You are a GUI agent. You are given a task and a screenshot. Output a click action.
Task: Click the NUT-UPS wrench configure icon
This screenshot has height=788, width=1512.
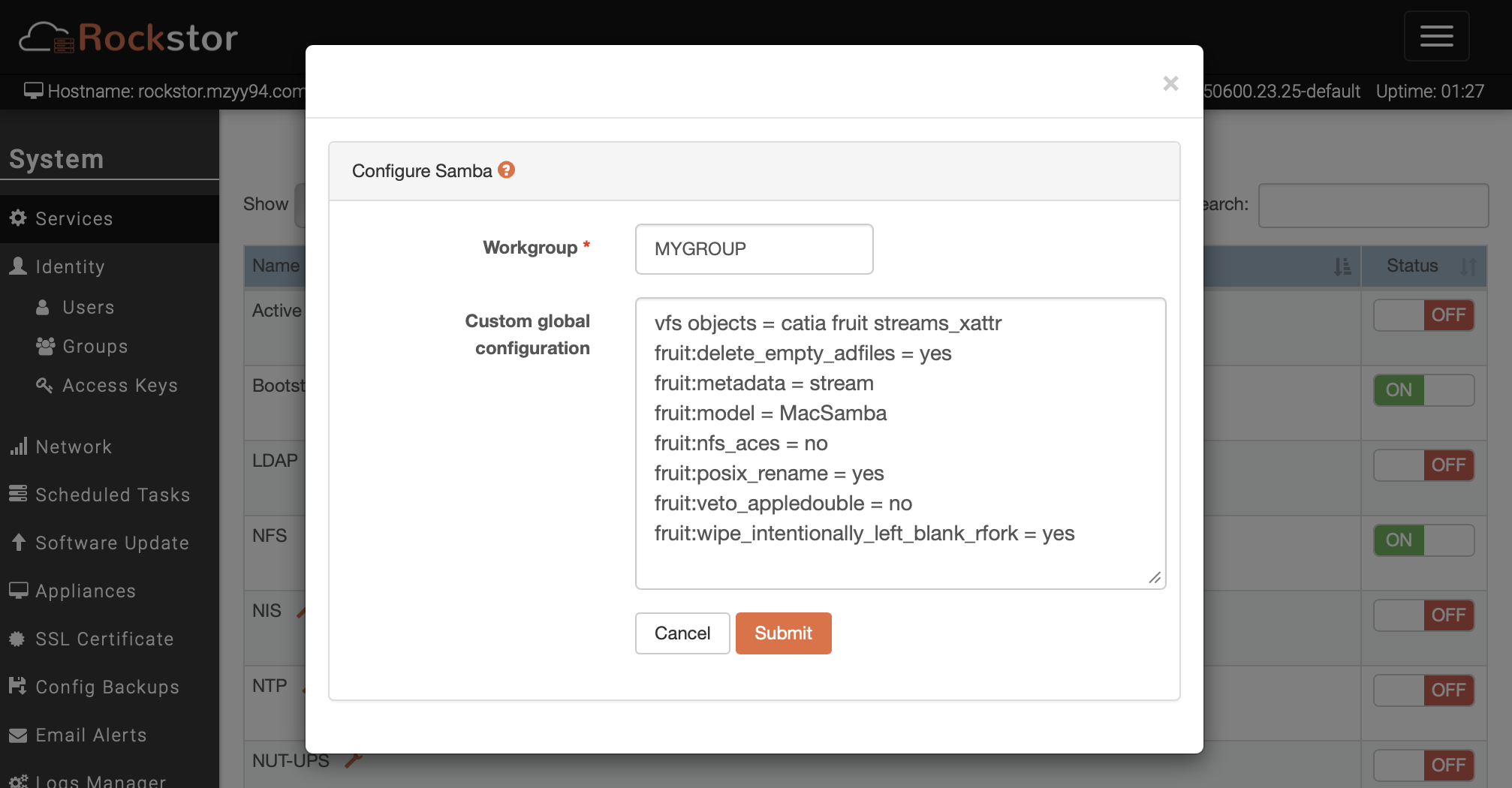tap(353, 761)
